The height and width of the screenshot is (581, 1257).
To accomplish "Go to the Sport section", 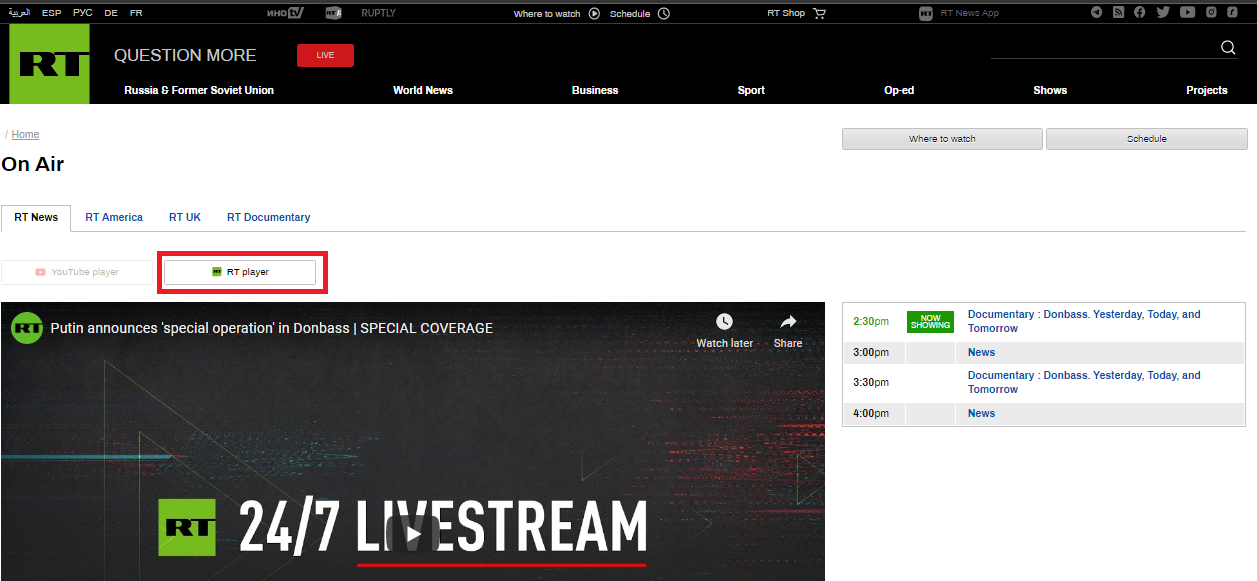I will pyautogui.click(x=751, y=90).
